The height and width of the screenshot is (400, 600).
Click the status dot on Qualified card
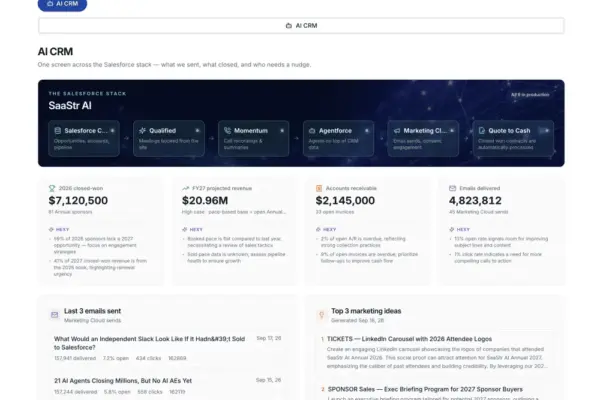(x=197, y=131)
